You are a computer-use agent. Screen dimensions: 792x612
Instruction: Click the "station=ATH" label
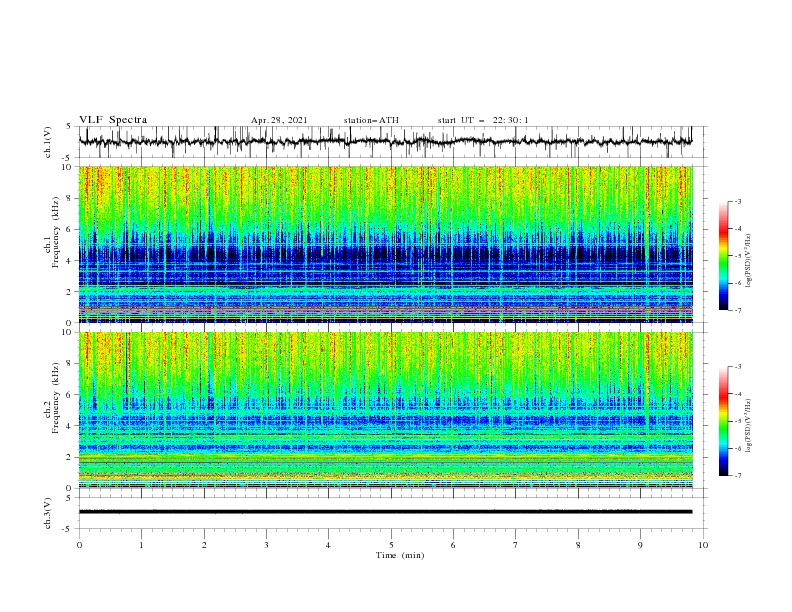[371, 120]
